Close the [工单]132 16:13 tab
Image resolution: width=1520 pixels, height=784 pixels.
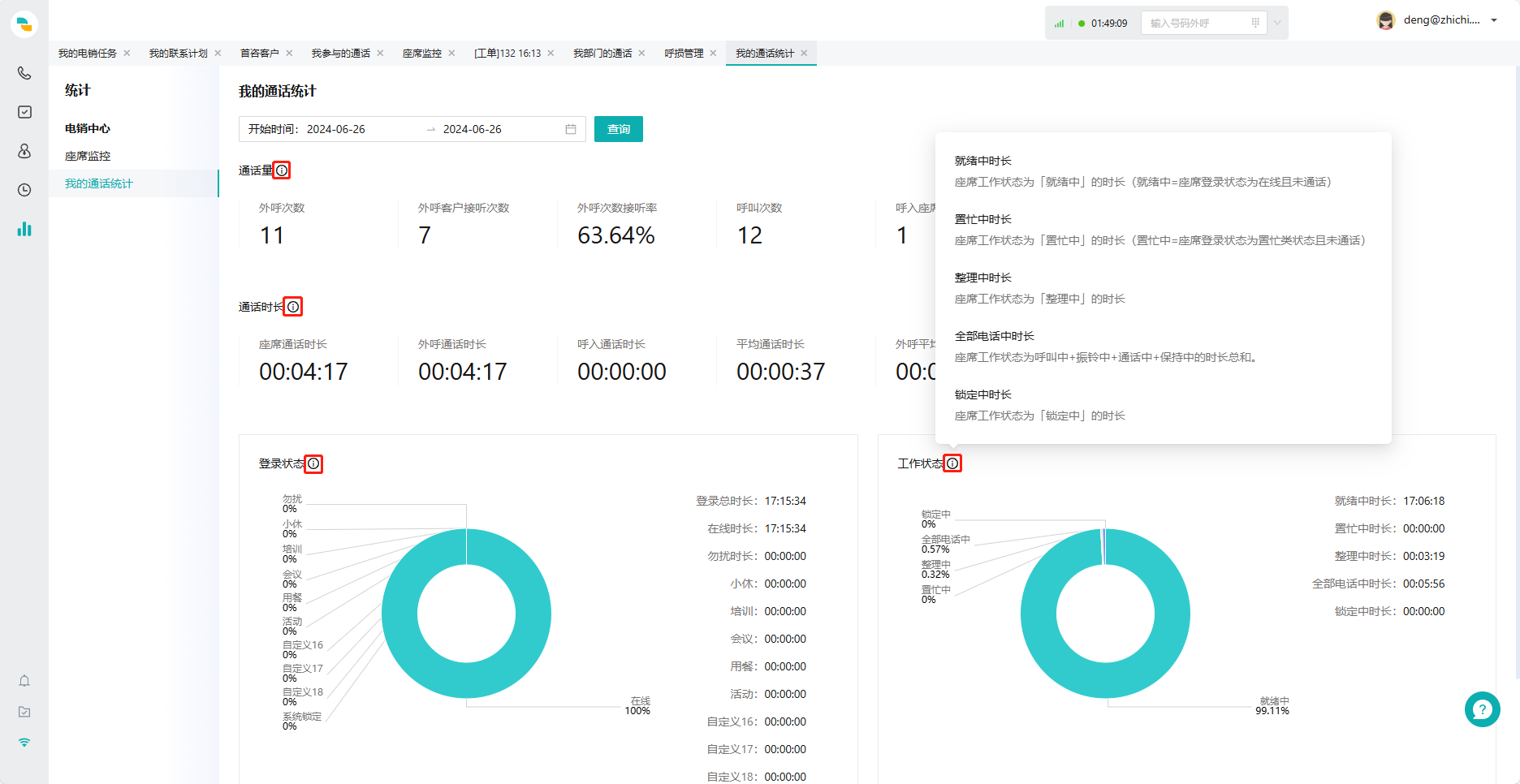tap(551, 53)
